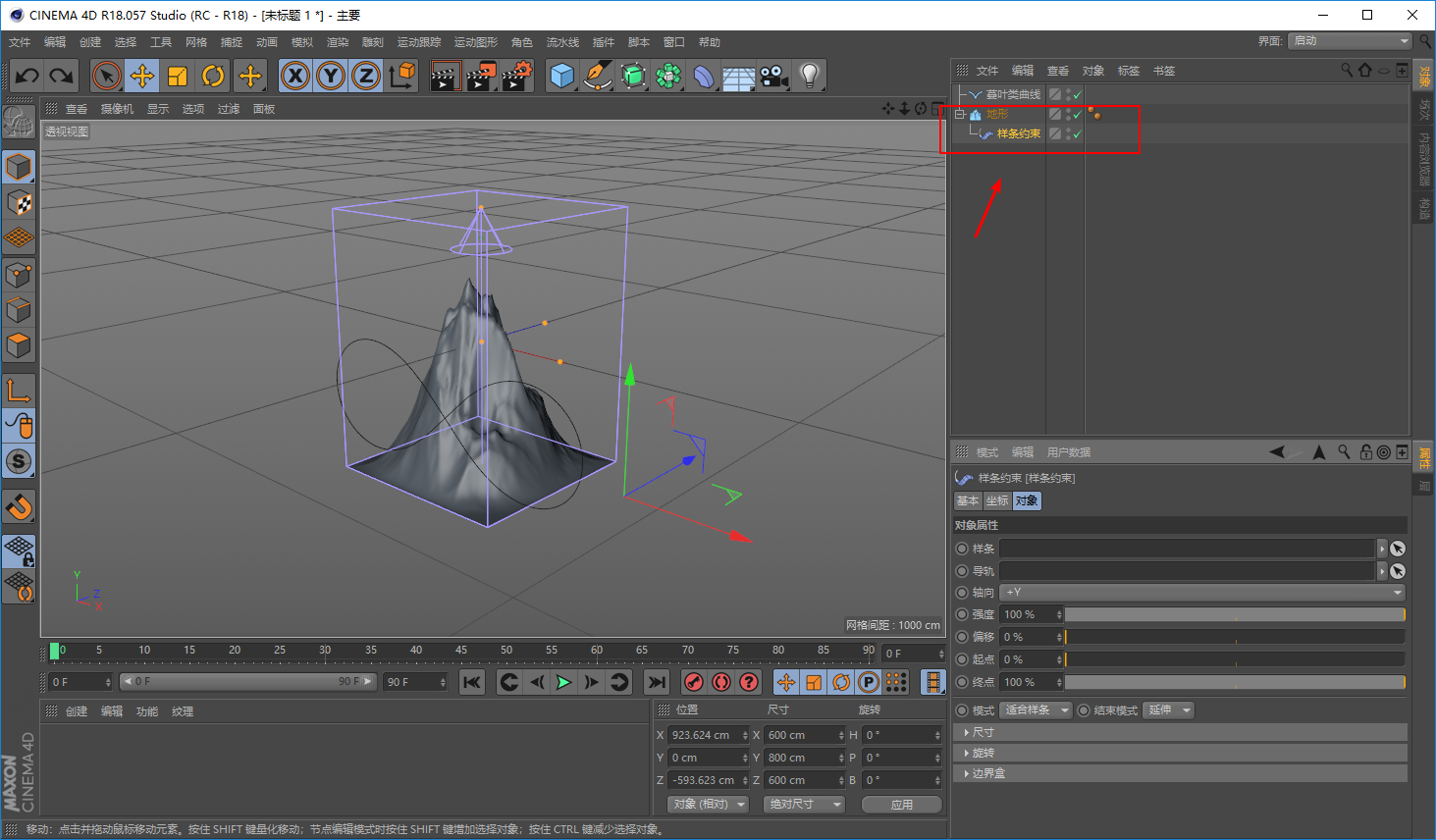Adjust the 强度 strength slider
The image size is (1436, 840).
click(x=1235, y=614)
